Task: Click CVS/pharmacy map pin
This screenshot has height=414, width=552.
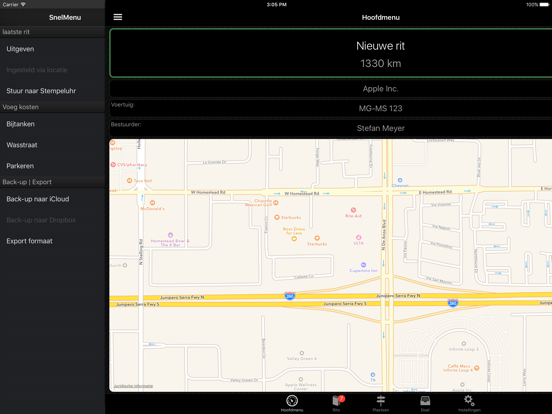Action: tap(113, 164)
